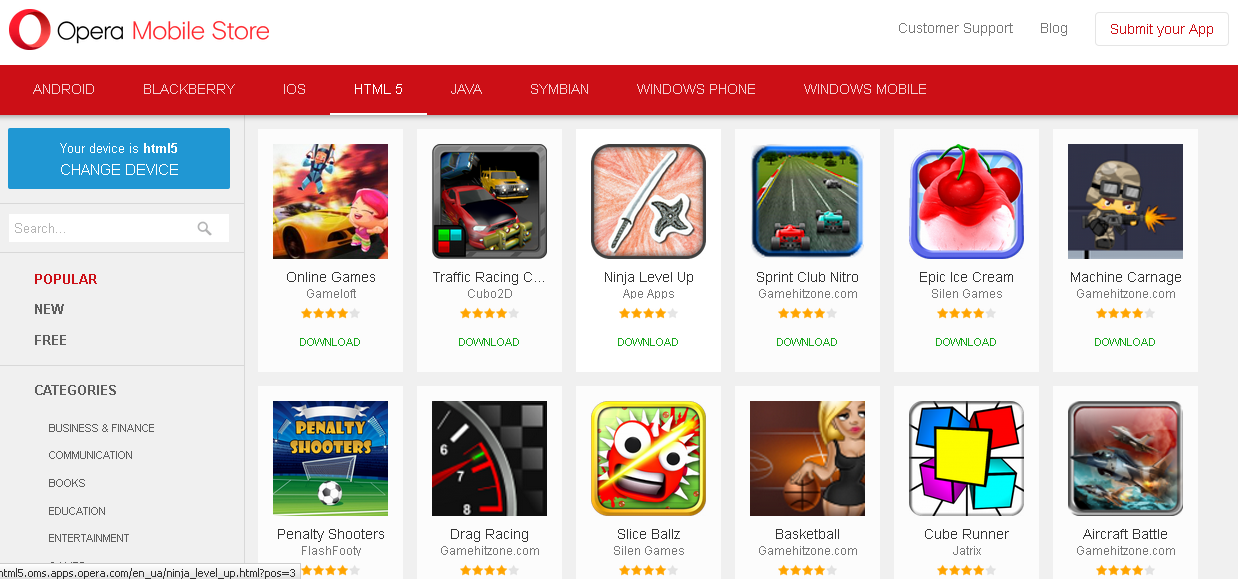1238x579 pixels.
Task: Click the Submit your App button
Action: click(1162, 29)
